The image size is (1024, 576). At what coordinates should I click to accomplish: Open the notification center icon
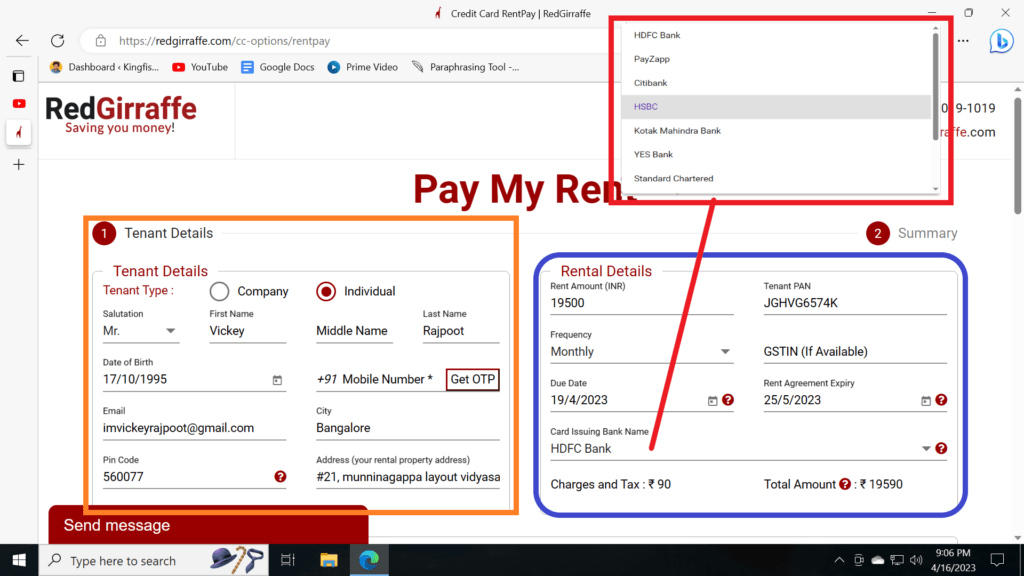(997, 560)
